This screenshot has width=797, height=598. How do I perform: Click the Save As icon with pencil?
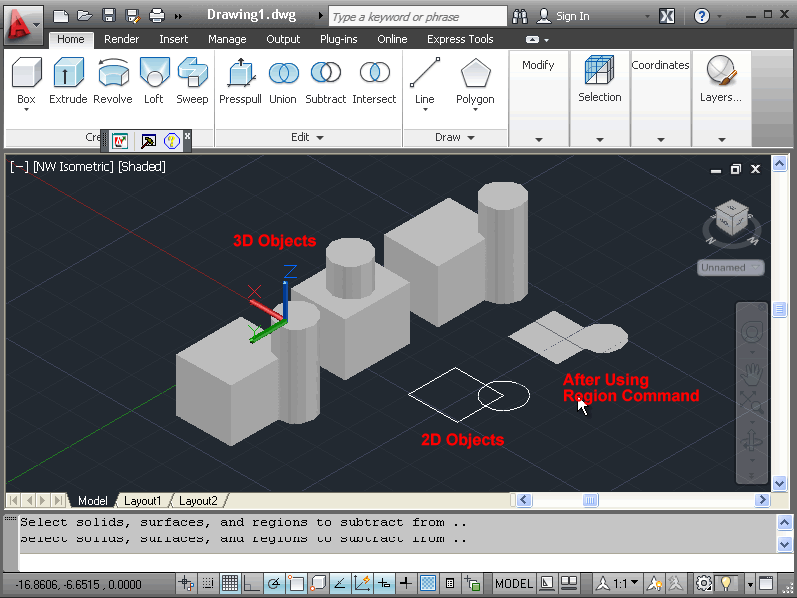pos(132,16)
